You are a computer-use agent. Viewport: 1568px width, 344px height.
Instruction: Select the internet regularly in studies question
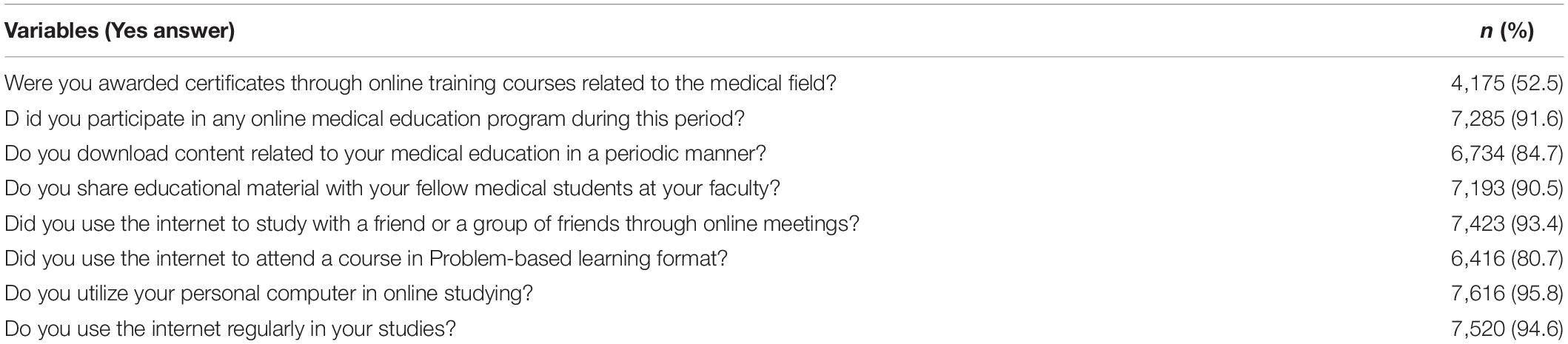click(x=230, y=328)
